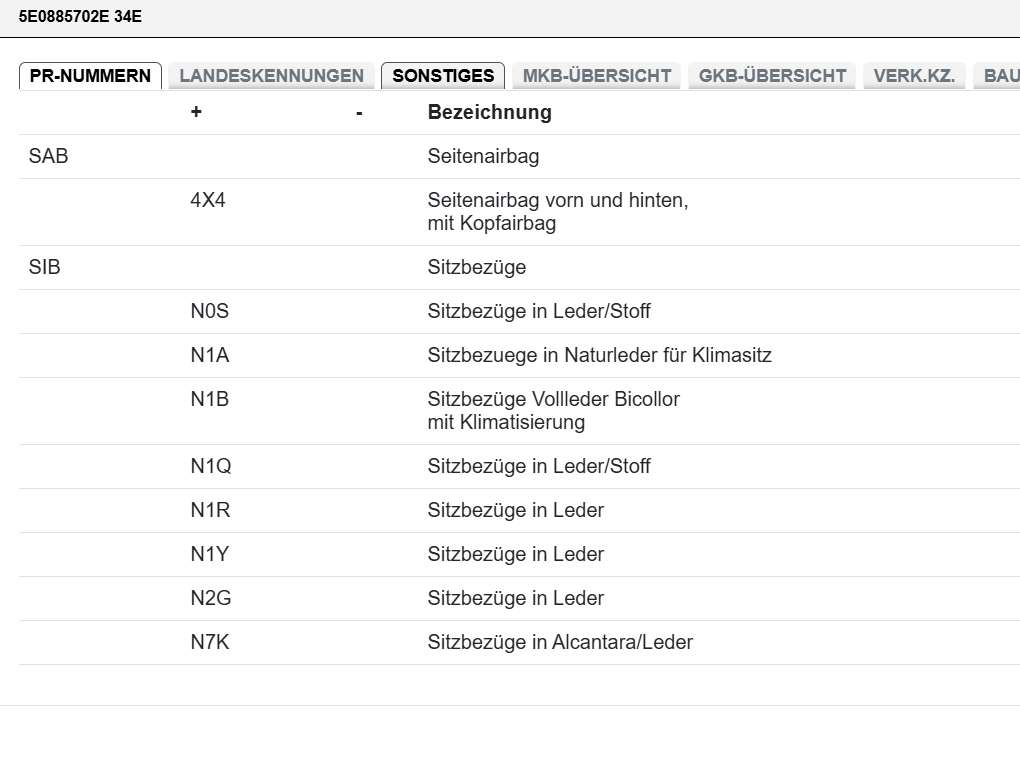The image size is (1020, 778).
Task: Select the N7K Alcantara/Leder row
Action: point(520,643)
